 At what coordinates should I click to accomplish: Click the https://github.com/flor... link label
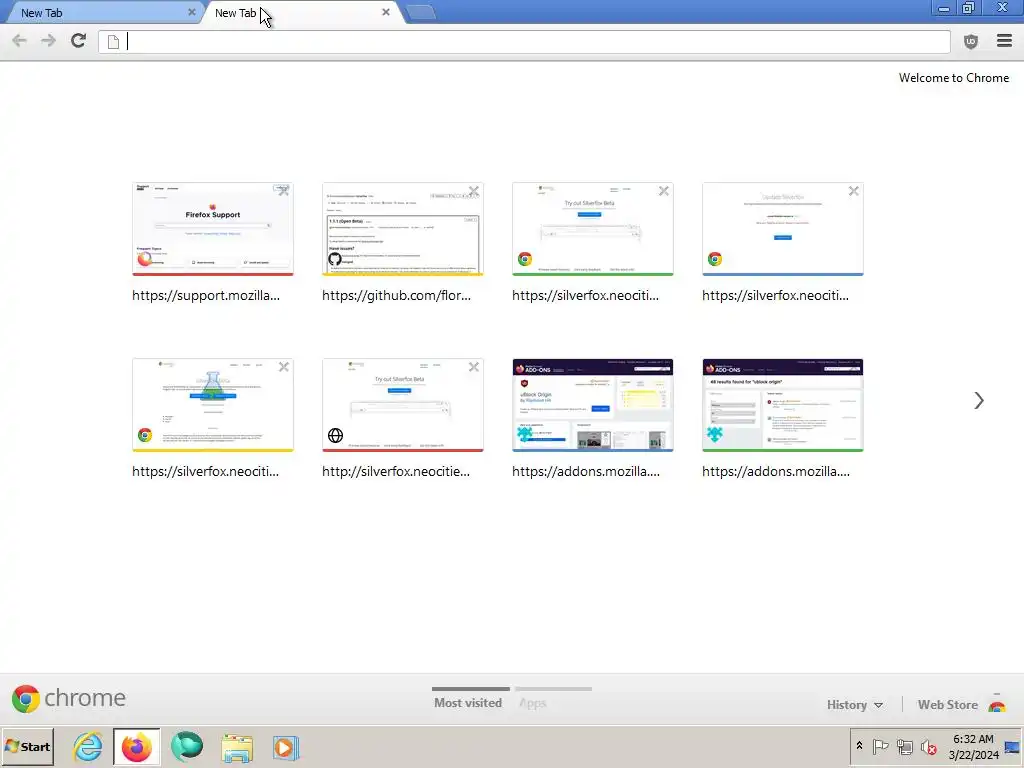coord(396,295)
